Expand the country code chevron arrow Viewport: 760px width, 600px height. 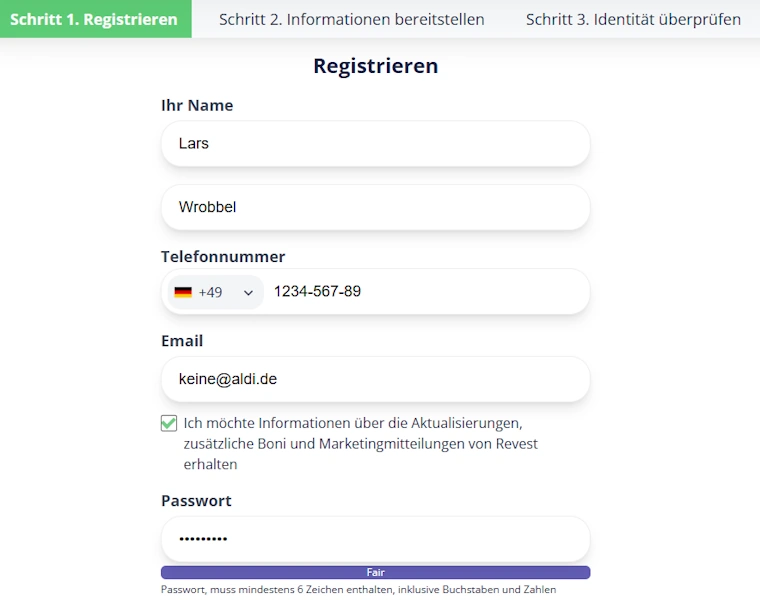click(248, 293)
